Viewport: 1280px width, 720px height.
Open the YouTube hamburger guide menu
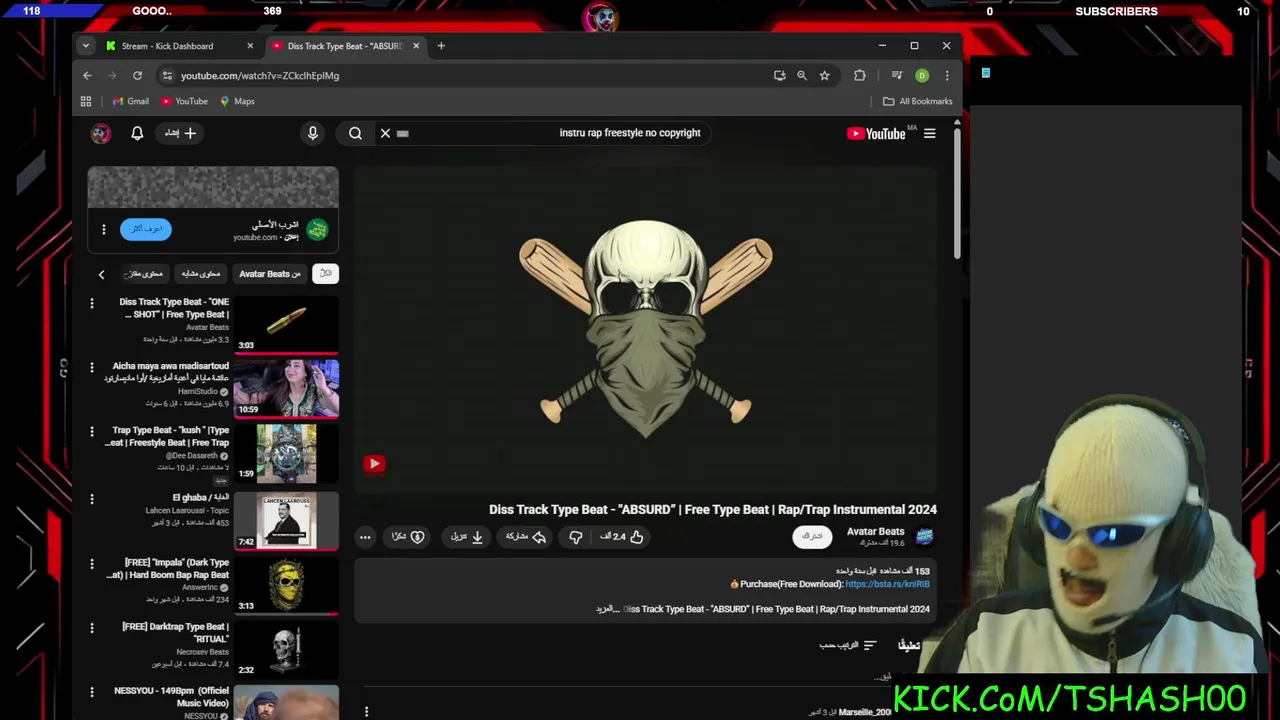(929, 133)
